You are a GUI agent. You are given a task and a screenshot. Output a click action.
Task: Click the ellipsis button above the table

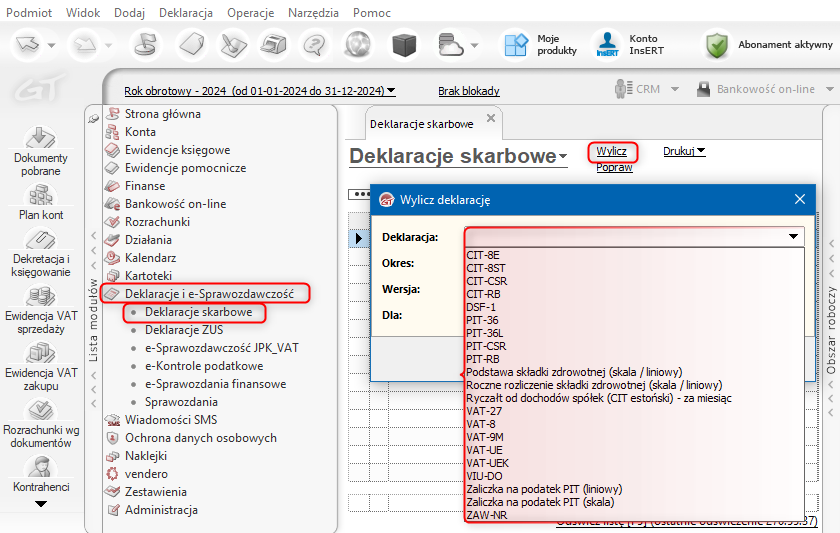tap(359, 194)
